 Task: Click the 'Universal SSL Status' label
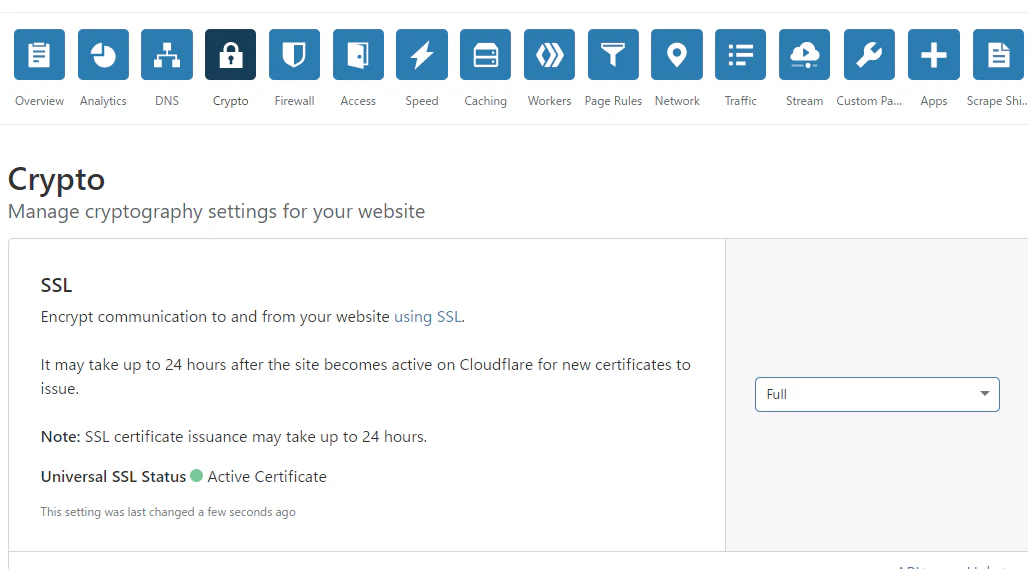coord(113,477)
